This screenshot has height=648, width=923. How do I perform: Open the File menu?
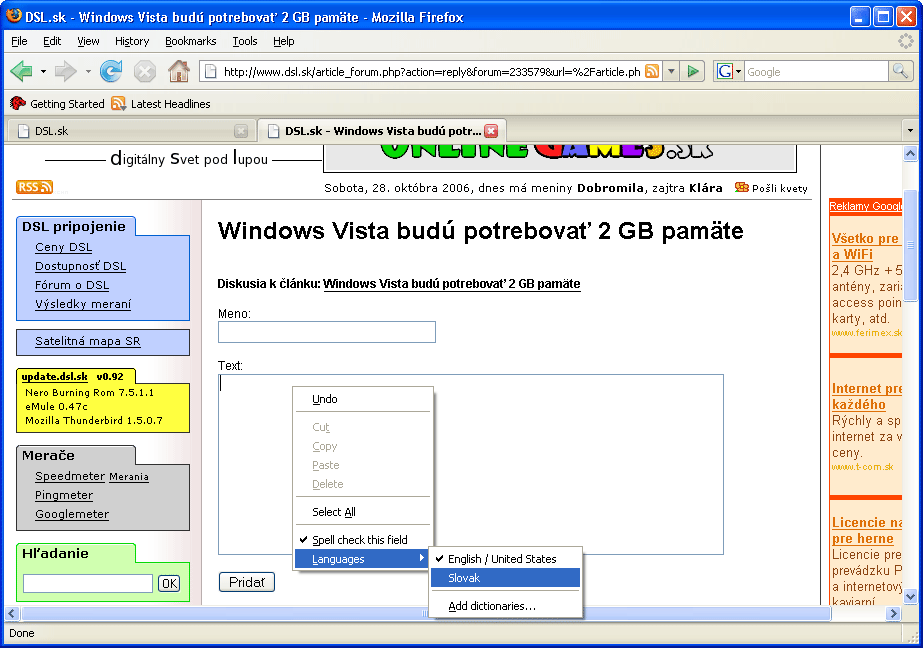click(19, 41)
